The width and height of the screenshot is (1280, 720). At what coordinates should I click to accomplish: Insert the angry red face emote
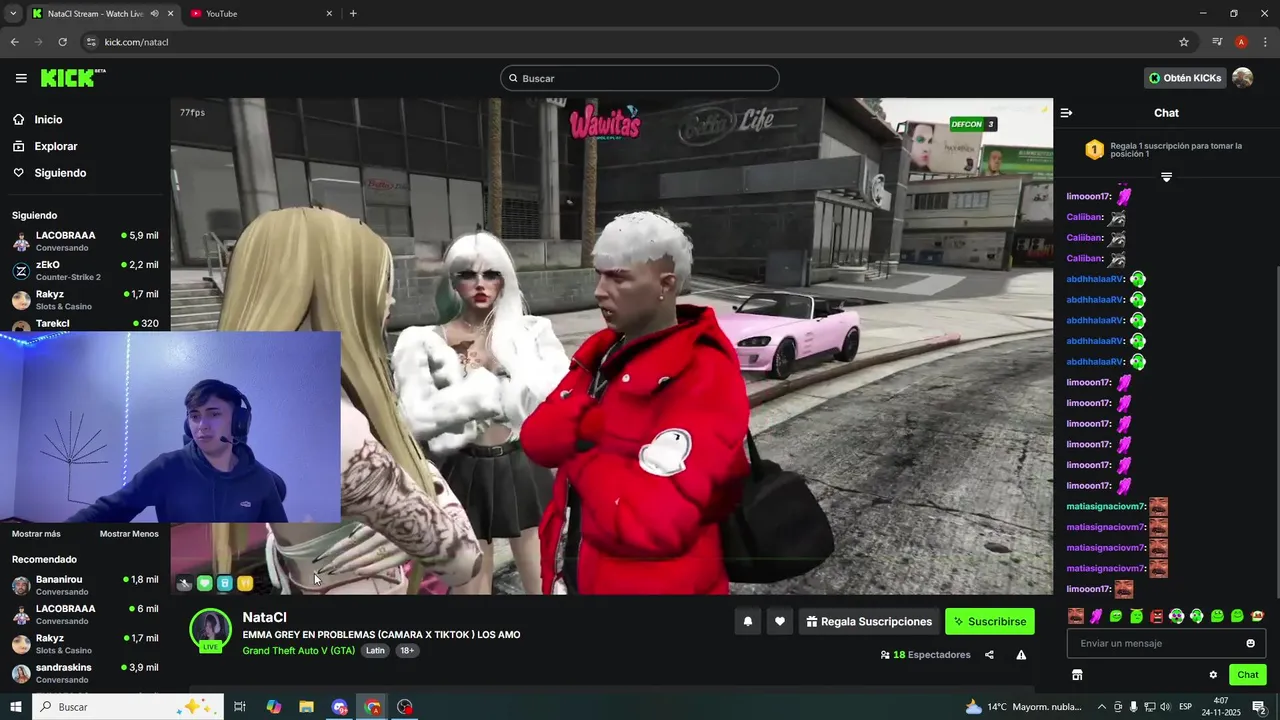click(x=1156, y=616)
